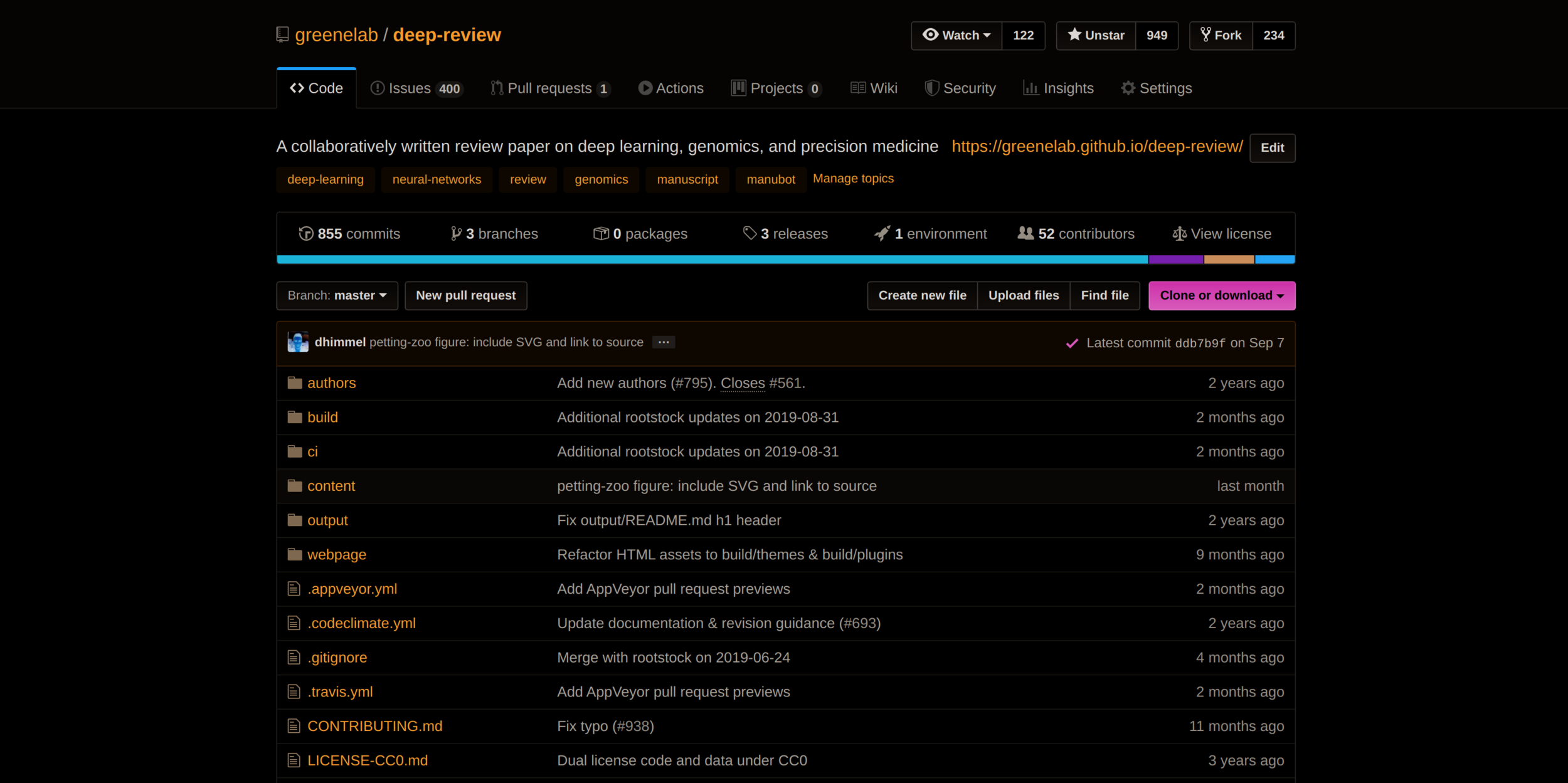Switch to the Issues tab
This screenshot has height=783, width=1568.
(x=416, y=88)
